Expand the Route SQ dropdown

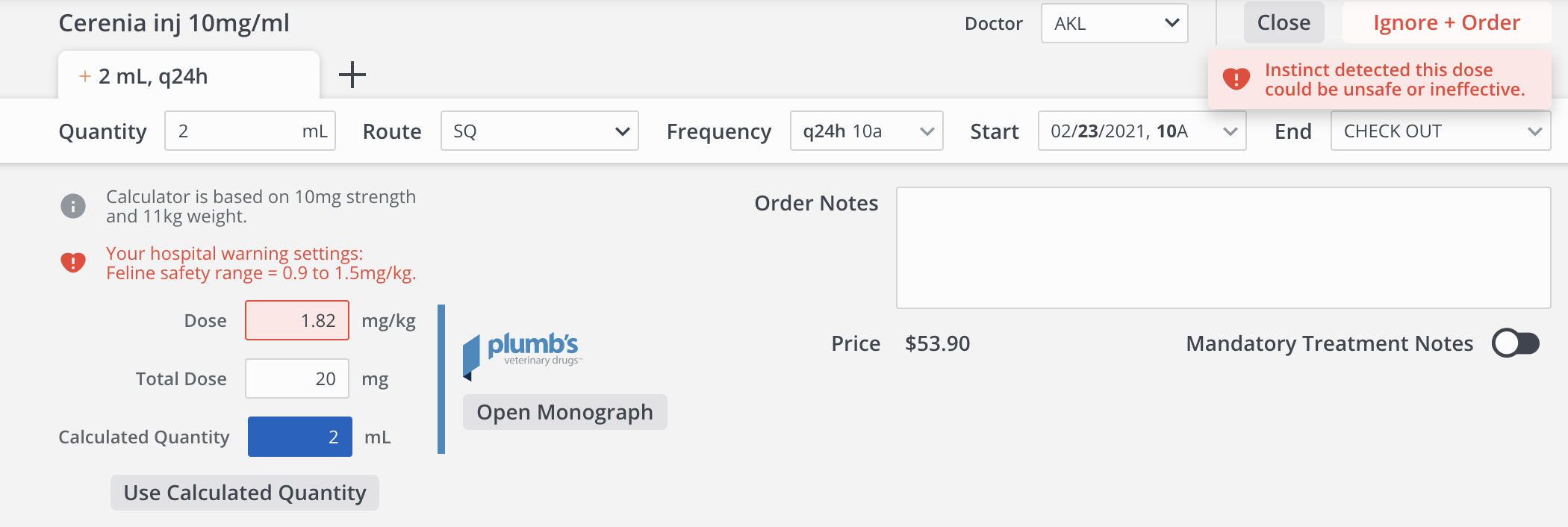(539, 131)
